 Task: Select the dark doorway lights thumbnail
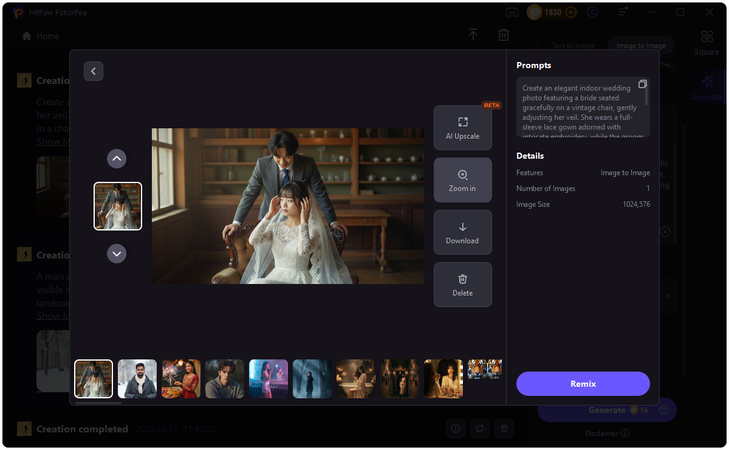click(399, 379)
